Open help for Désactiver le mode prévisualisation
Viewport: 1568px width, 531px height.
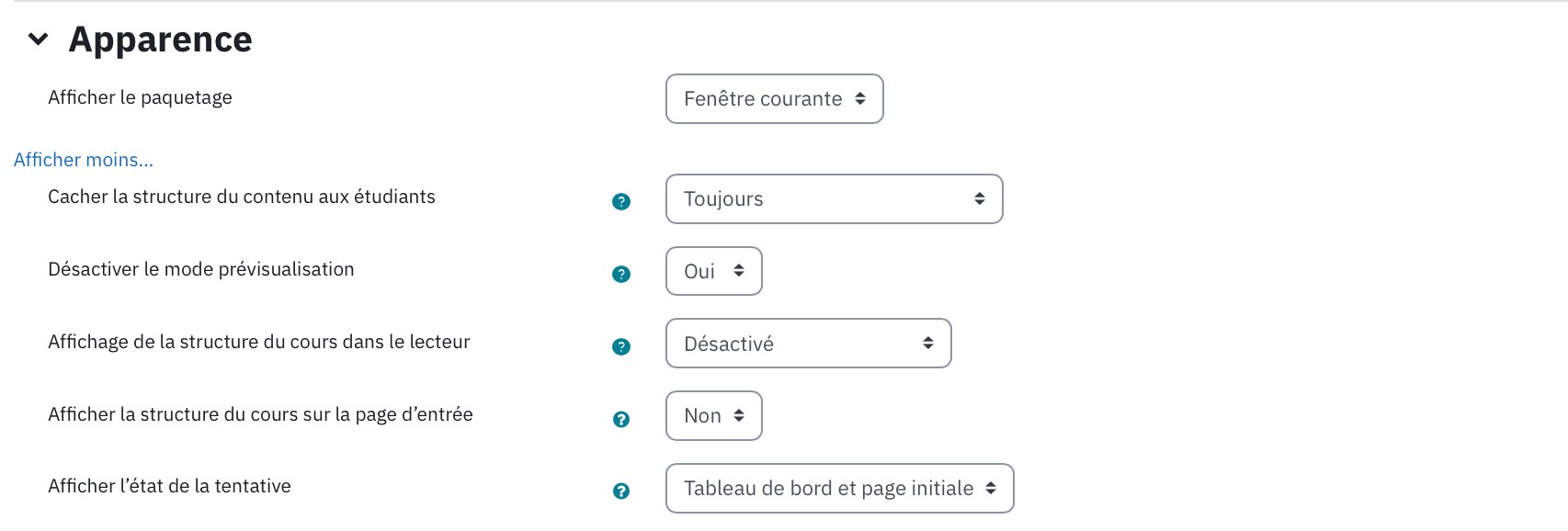621,274
